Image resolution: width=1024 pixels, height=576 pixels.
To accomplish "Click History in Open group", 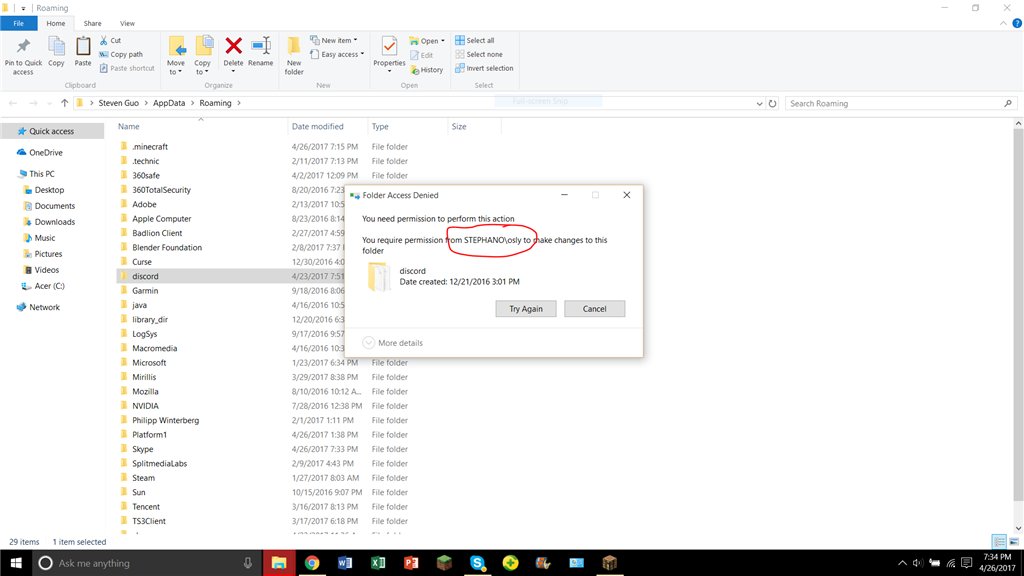I will tap(426, 69).
